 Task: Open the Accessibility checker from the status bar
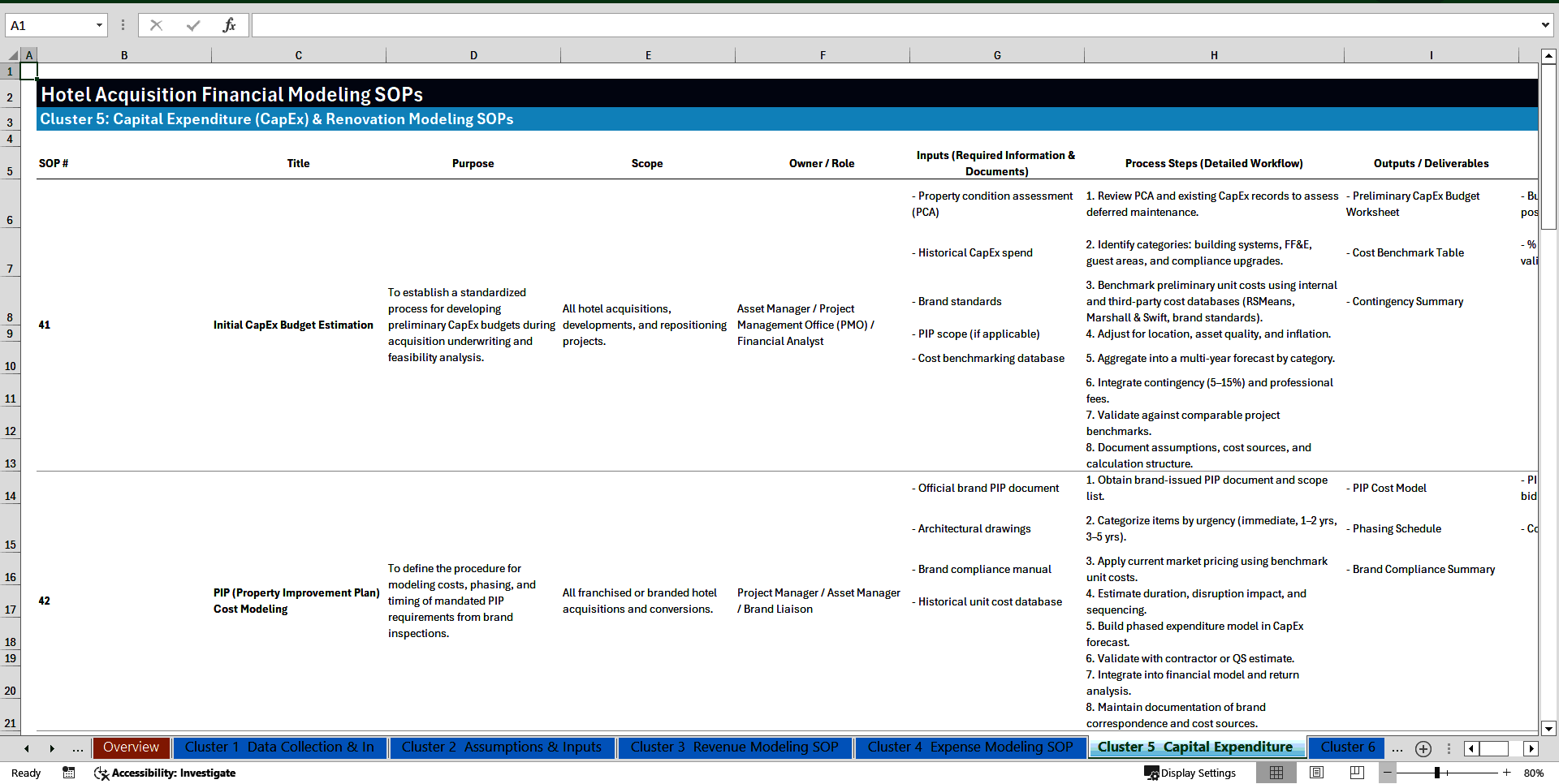[165, 773]
